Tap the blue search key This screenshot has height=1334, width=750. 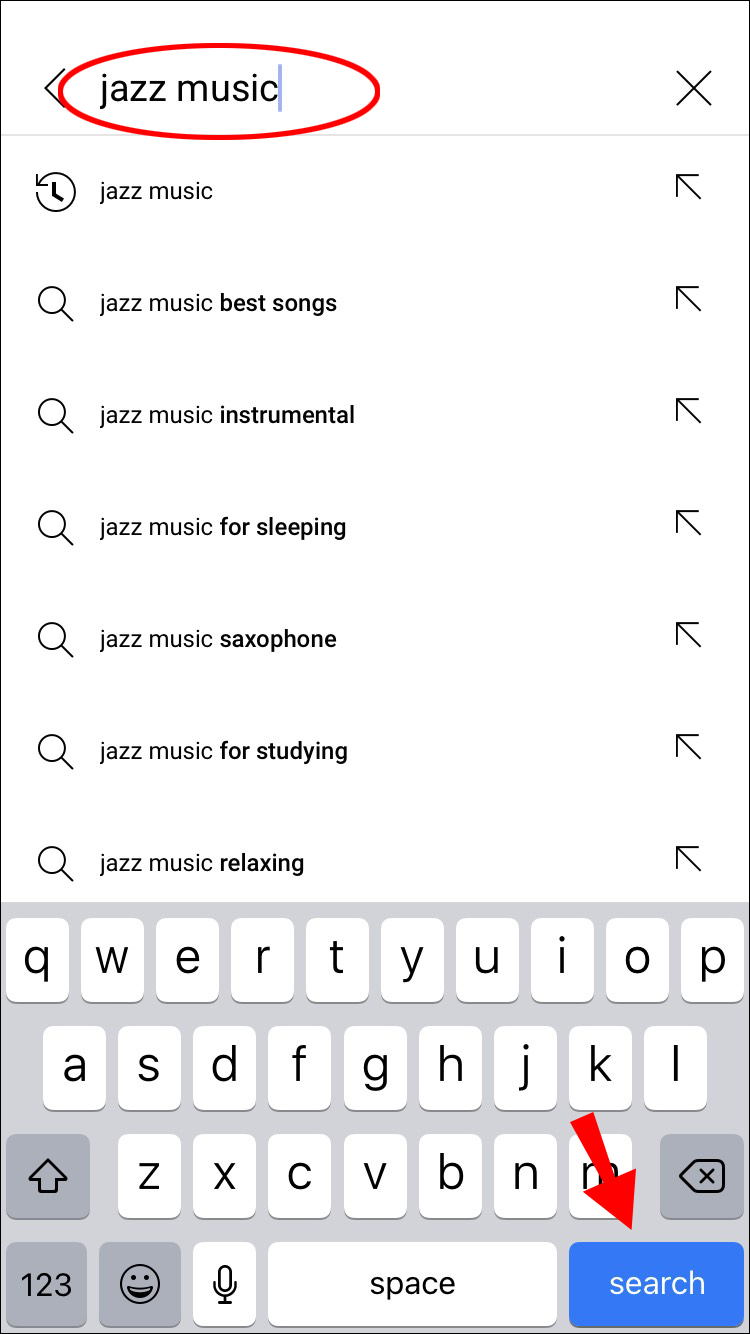[x=657, y=1284]
